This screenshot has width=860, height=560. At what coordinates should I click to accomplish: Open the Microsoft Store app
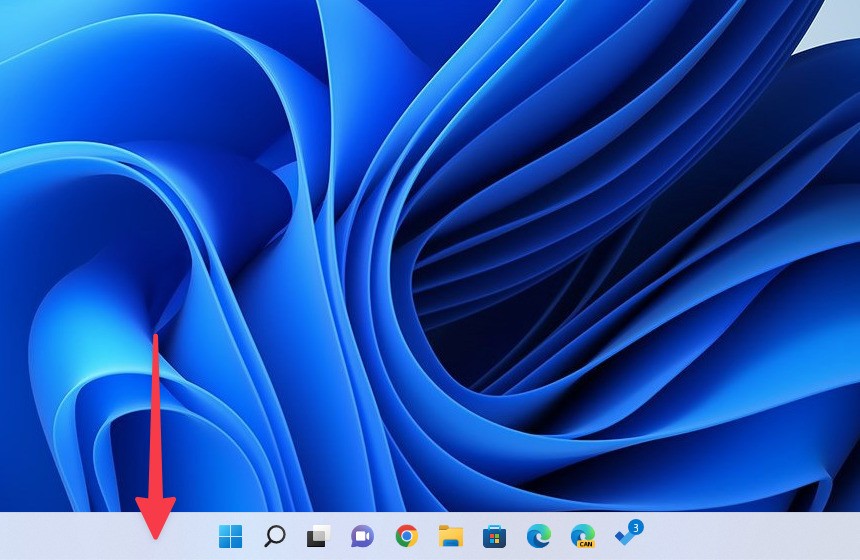(x=494, y=536)
